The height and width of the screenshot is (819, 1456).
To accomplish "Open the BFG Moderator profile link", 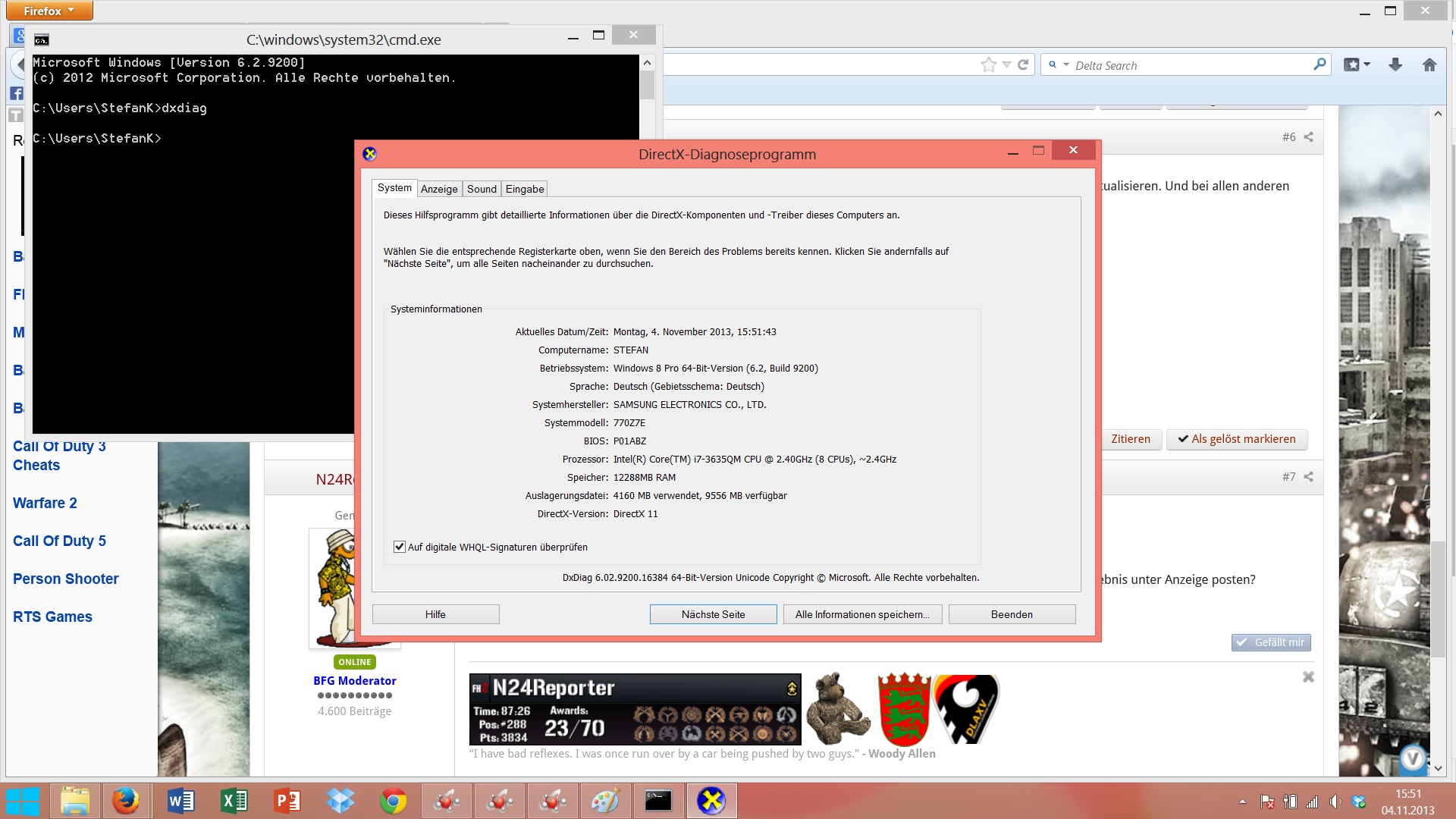I will point(354,681).
